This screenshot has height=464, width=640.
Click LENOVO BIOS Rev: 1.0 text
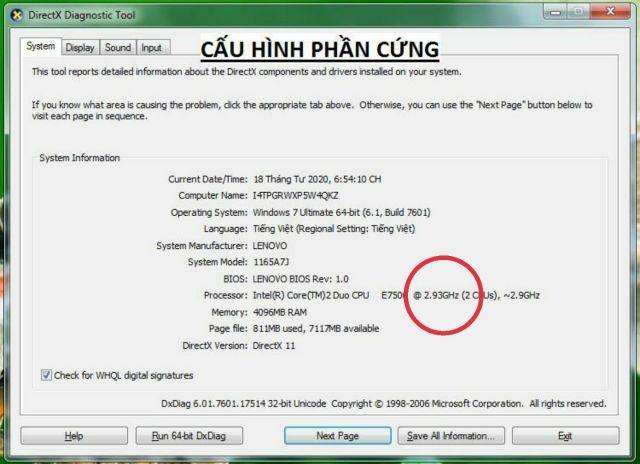click(300, 279)
